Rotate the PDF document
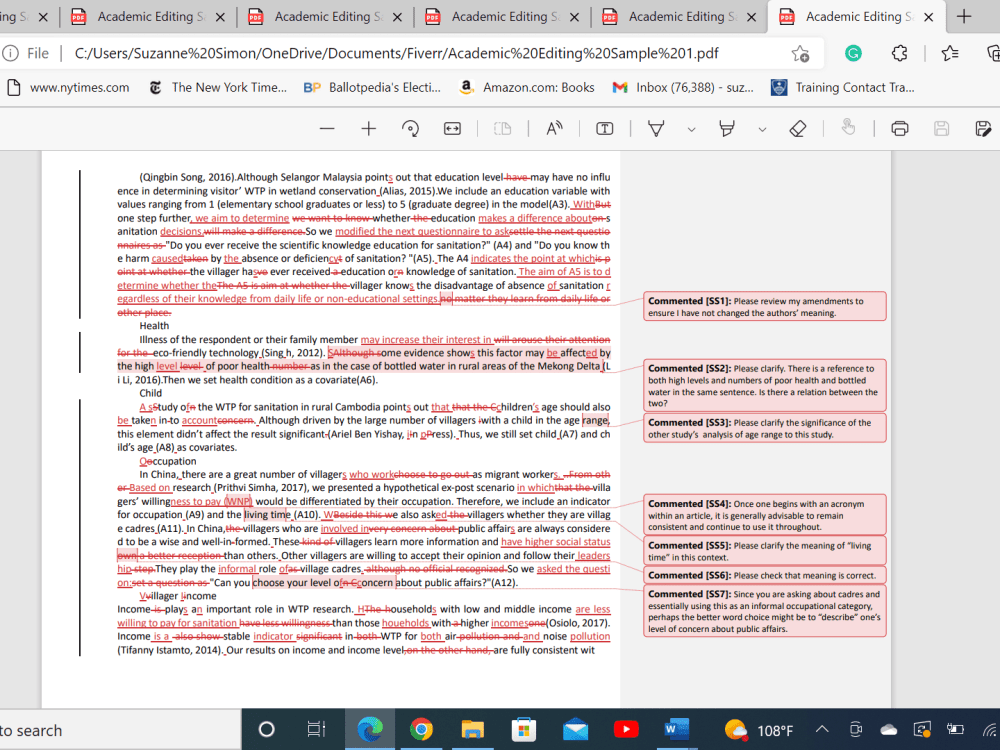Screen dimensions: 1000x750 click(x=409, y=128)
